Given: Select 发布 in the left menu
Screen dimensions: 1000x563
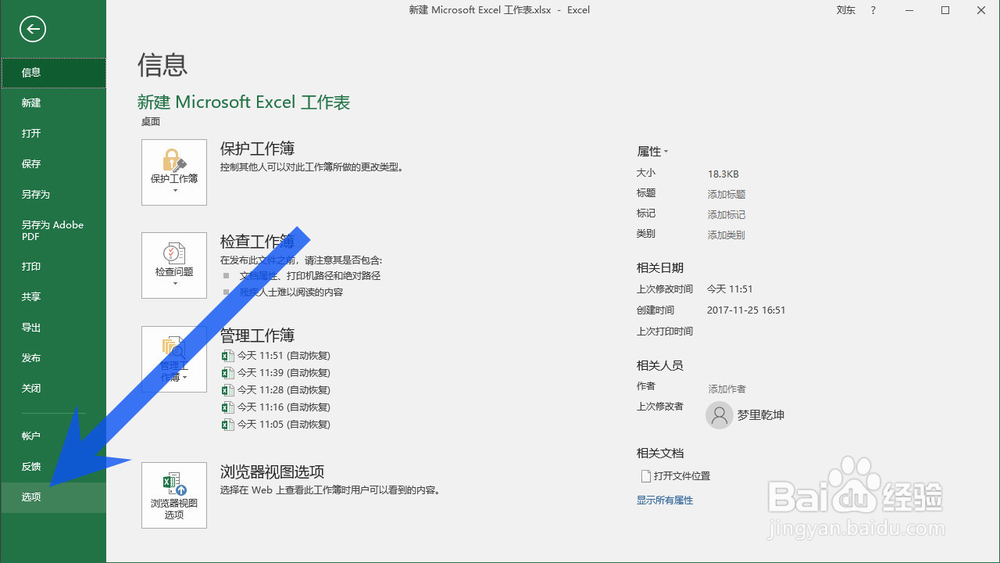Looking at the screenshot, I should (54, 358).
